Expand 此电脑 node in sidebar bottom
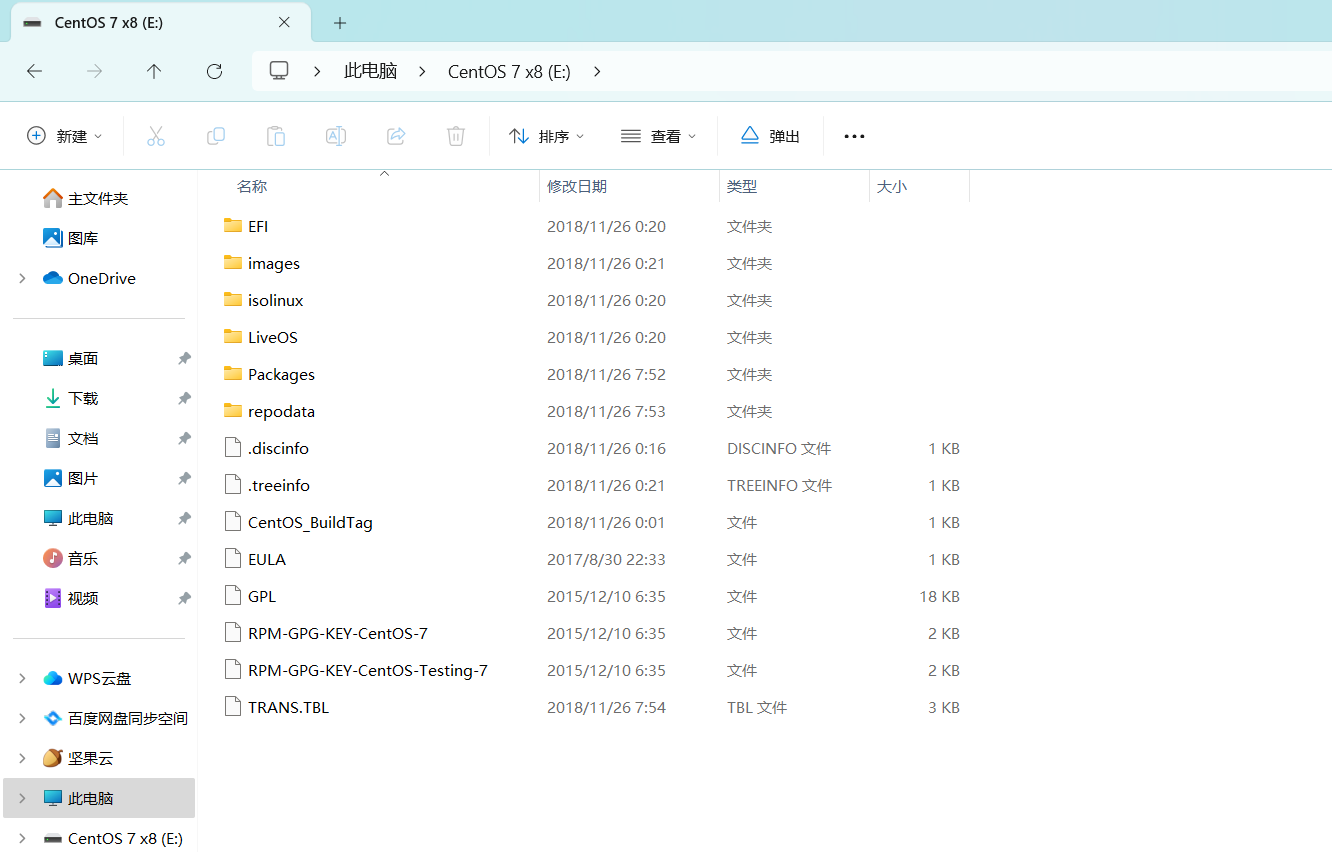The image size is (1332, 852). click(x=22, y=798)
